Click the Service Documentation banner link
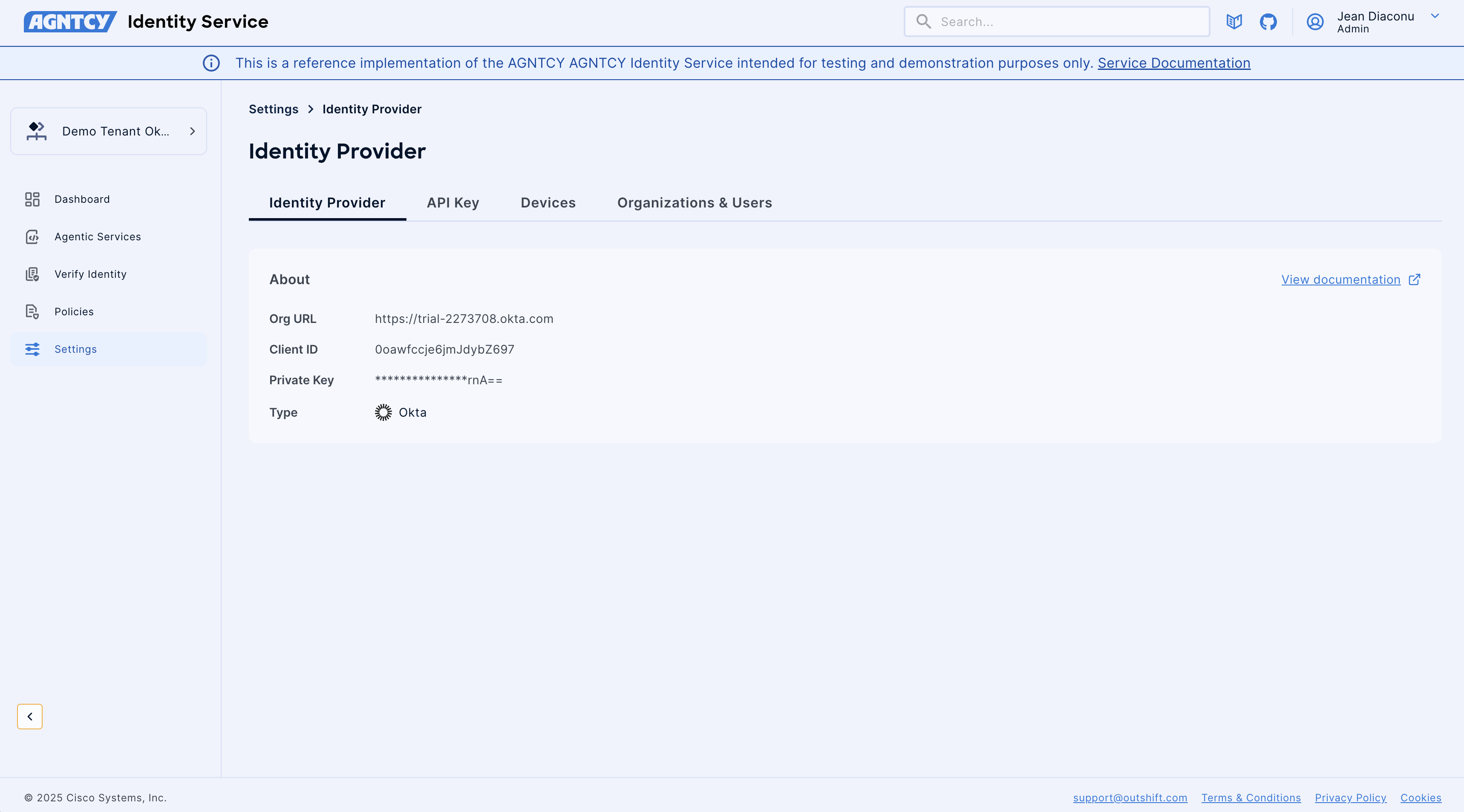This screenshot has height=812, width=1464. (x=1173, y=63)
